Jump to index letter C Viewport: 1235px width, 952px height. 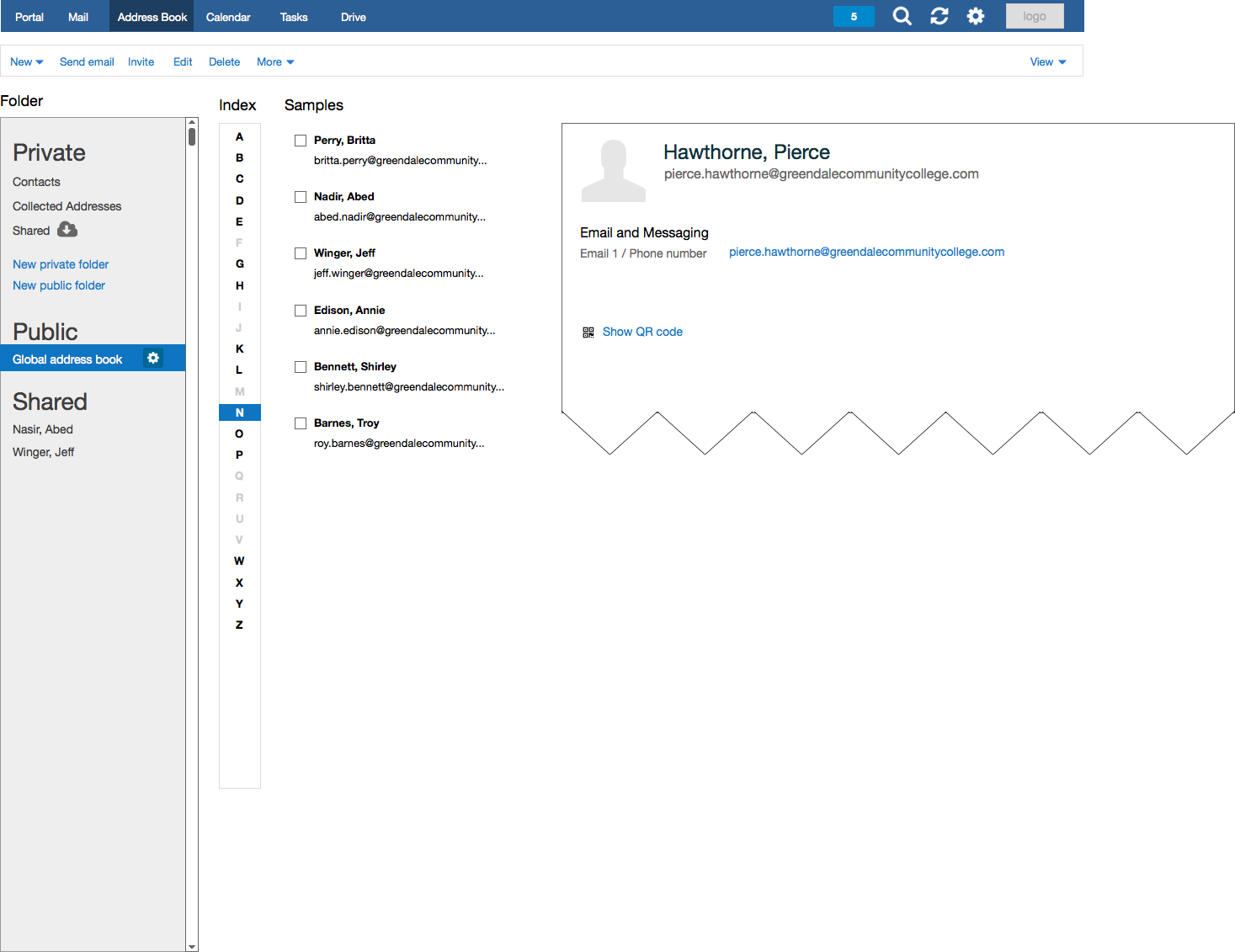pos(239,178)
